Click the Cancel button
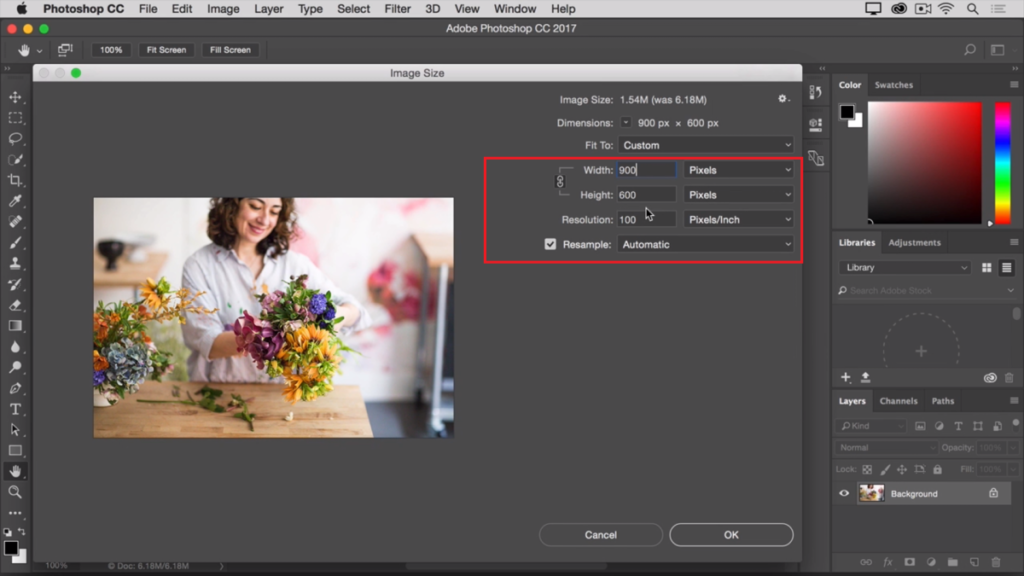 click(600, 535)
